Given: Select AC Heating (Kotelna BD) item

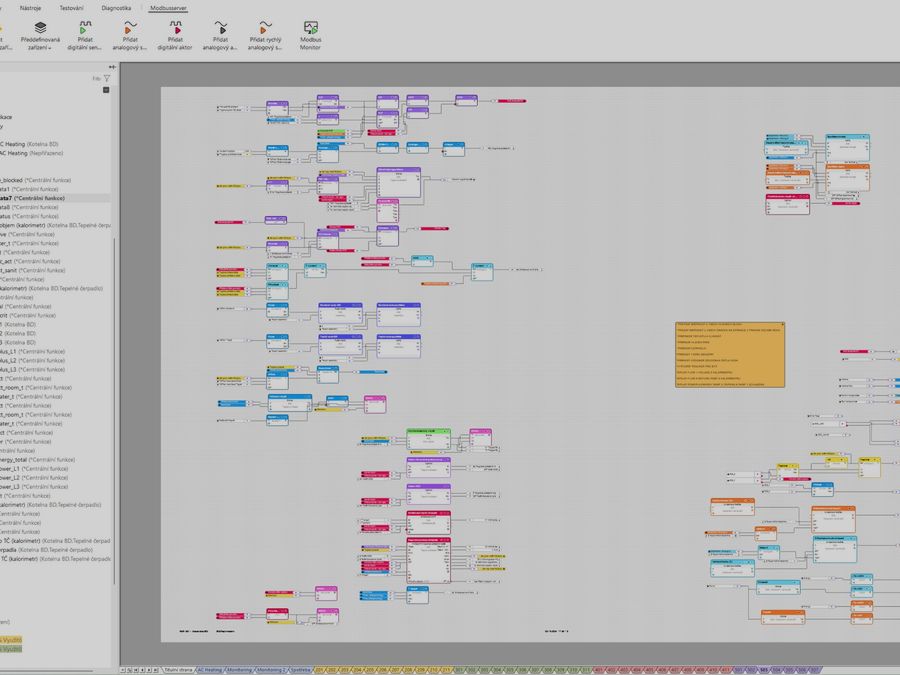Looking at the screenshot, I should (55, 144).
